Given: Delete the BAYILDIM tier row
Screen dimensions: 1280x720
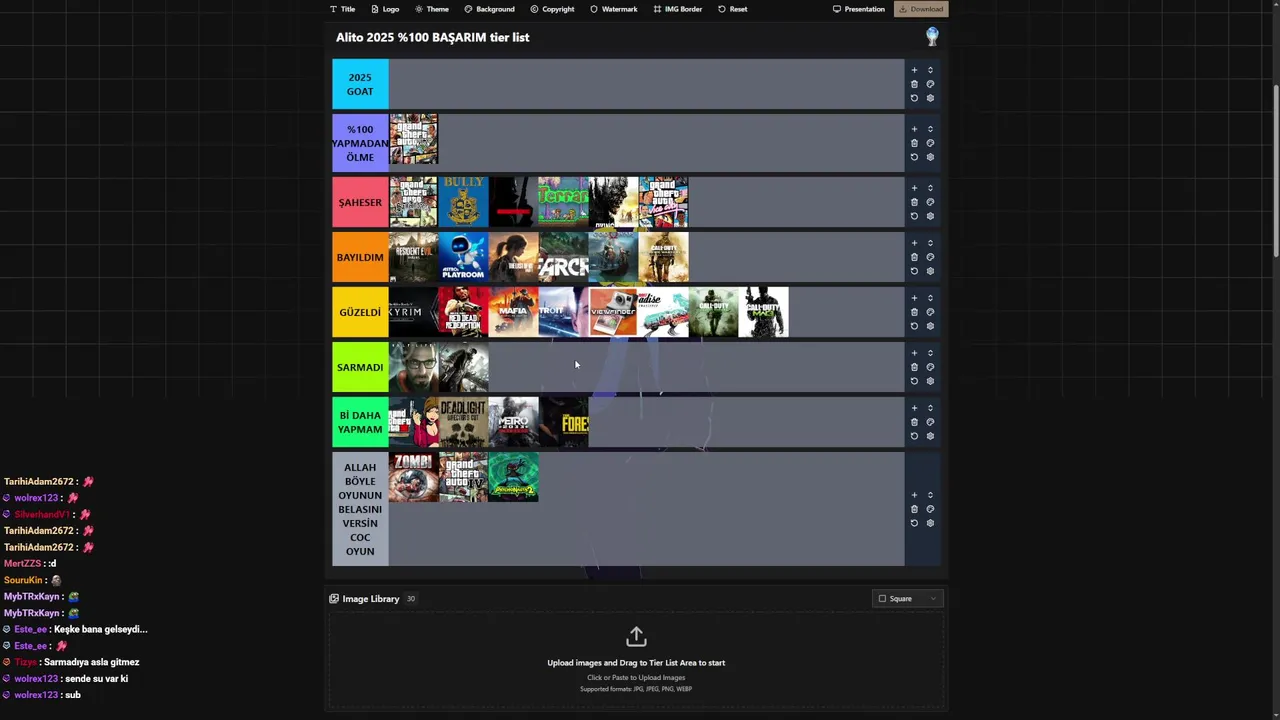Looking at the screenshot, I should [914, 257].
